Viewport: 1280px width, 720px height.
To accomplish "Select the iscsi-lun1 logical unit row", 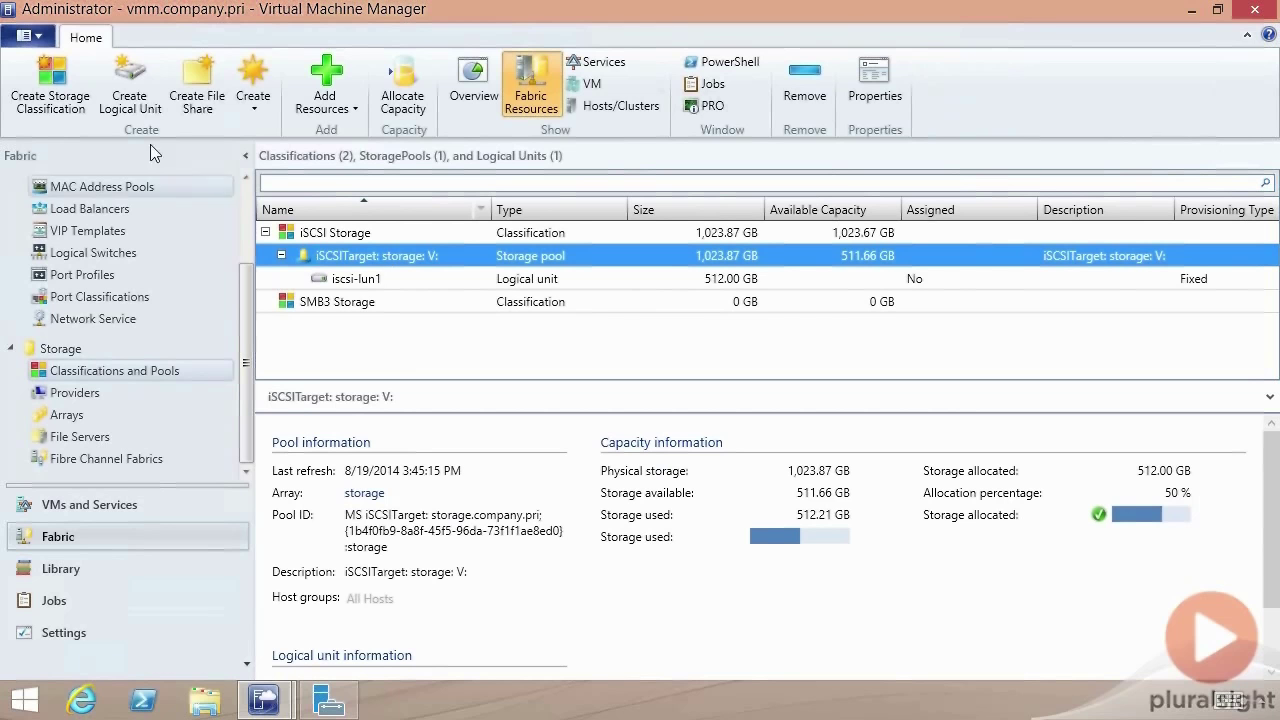I will [x=767, y=279].
